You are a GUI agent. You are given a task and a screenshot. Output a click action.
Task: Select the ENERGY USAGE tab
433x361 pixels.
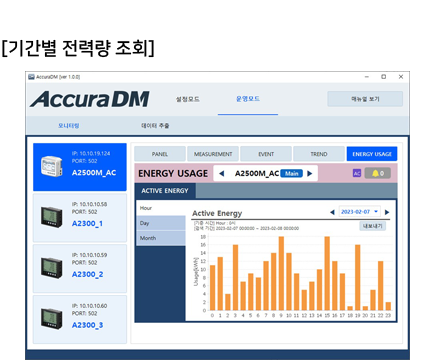coord(372,154)
